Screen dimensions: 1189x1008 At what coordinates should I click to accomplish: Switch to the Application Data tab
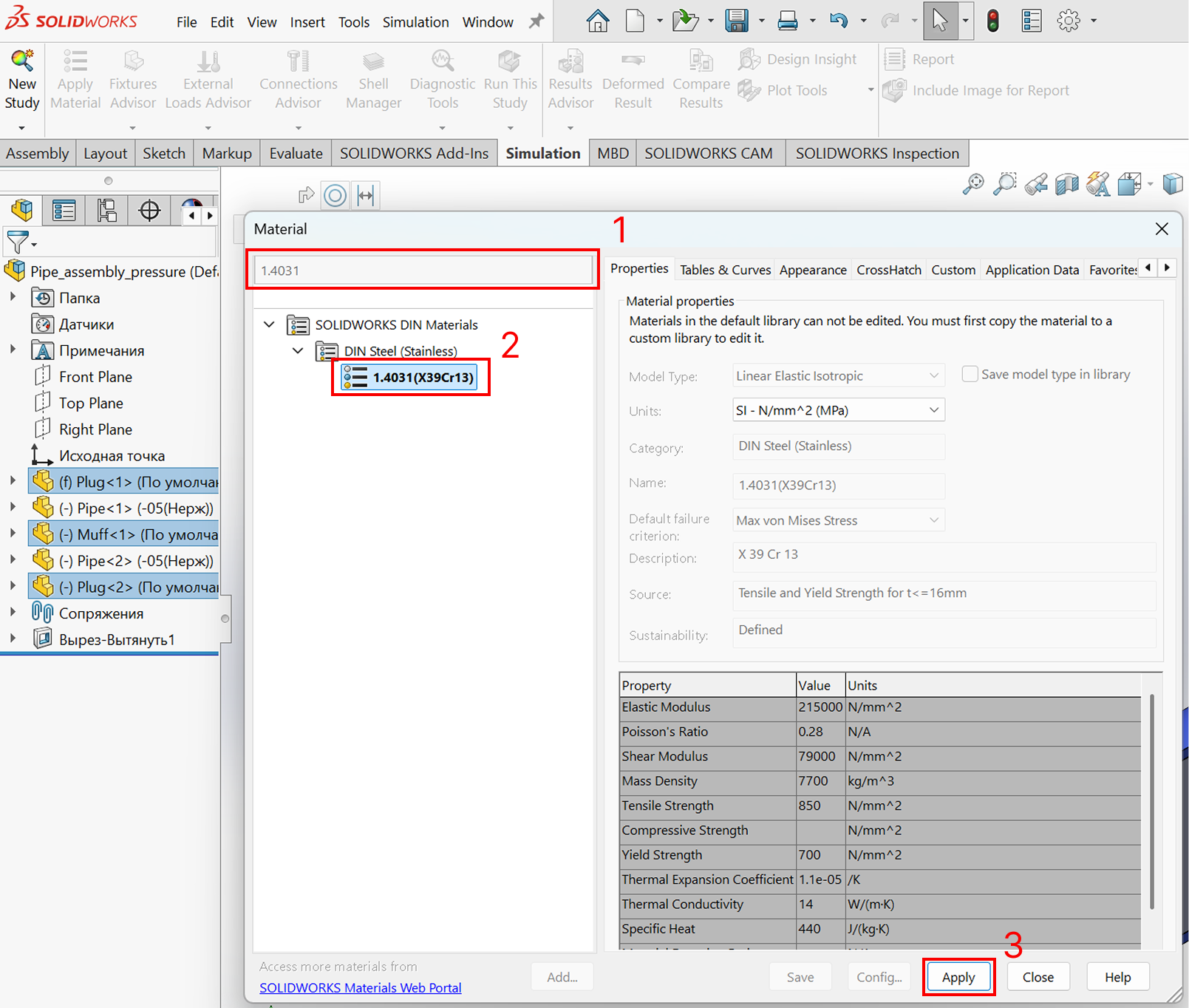[1032, 270]
